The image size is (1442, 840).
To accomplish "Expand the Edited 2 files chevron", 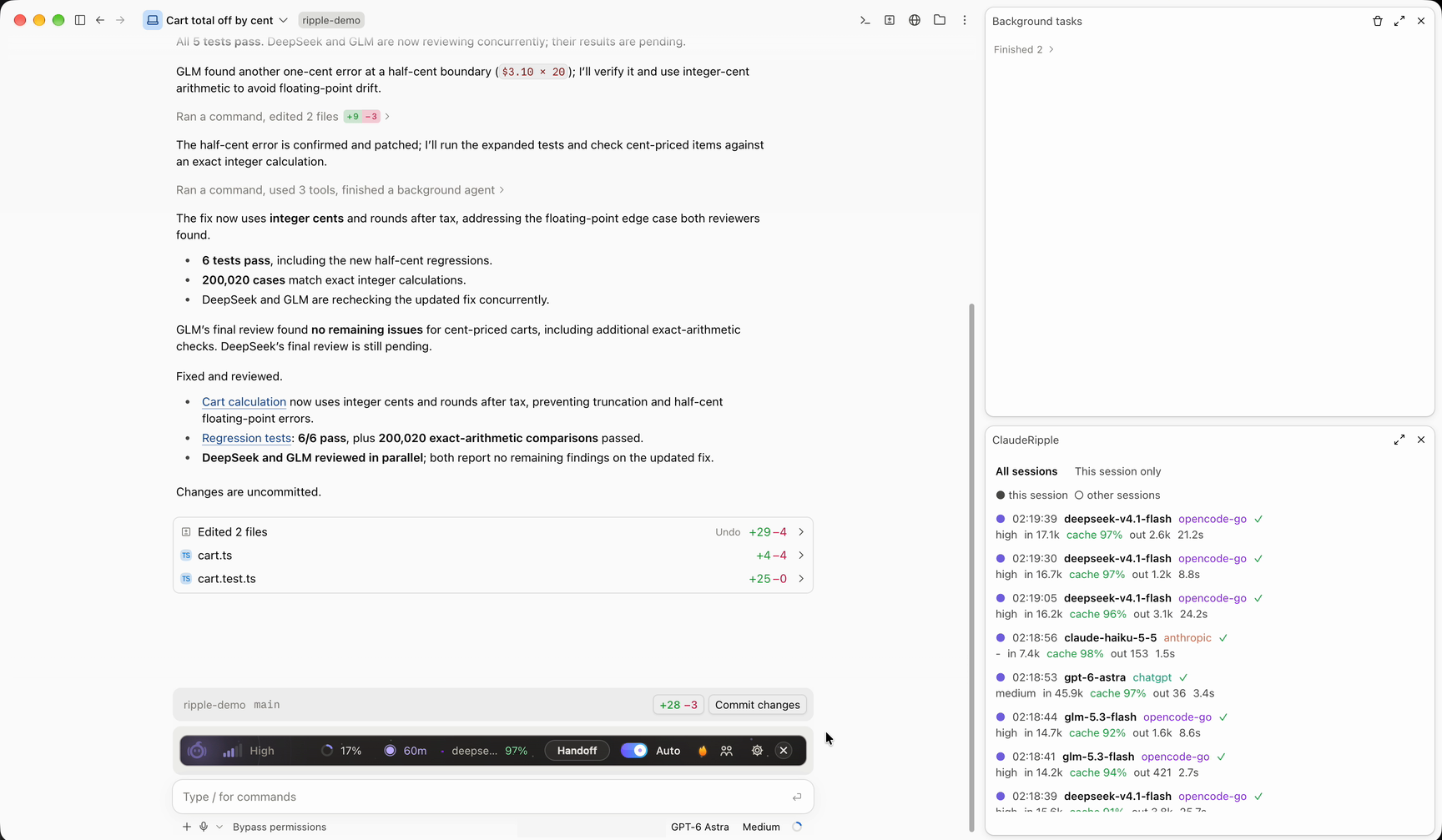I will tap(801, 532).
